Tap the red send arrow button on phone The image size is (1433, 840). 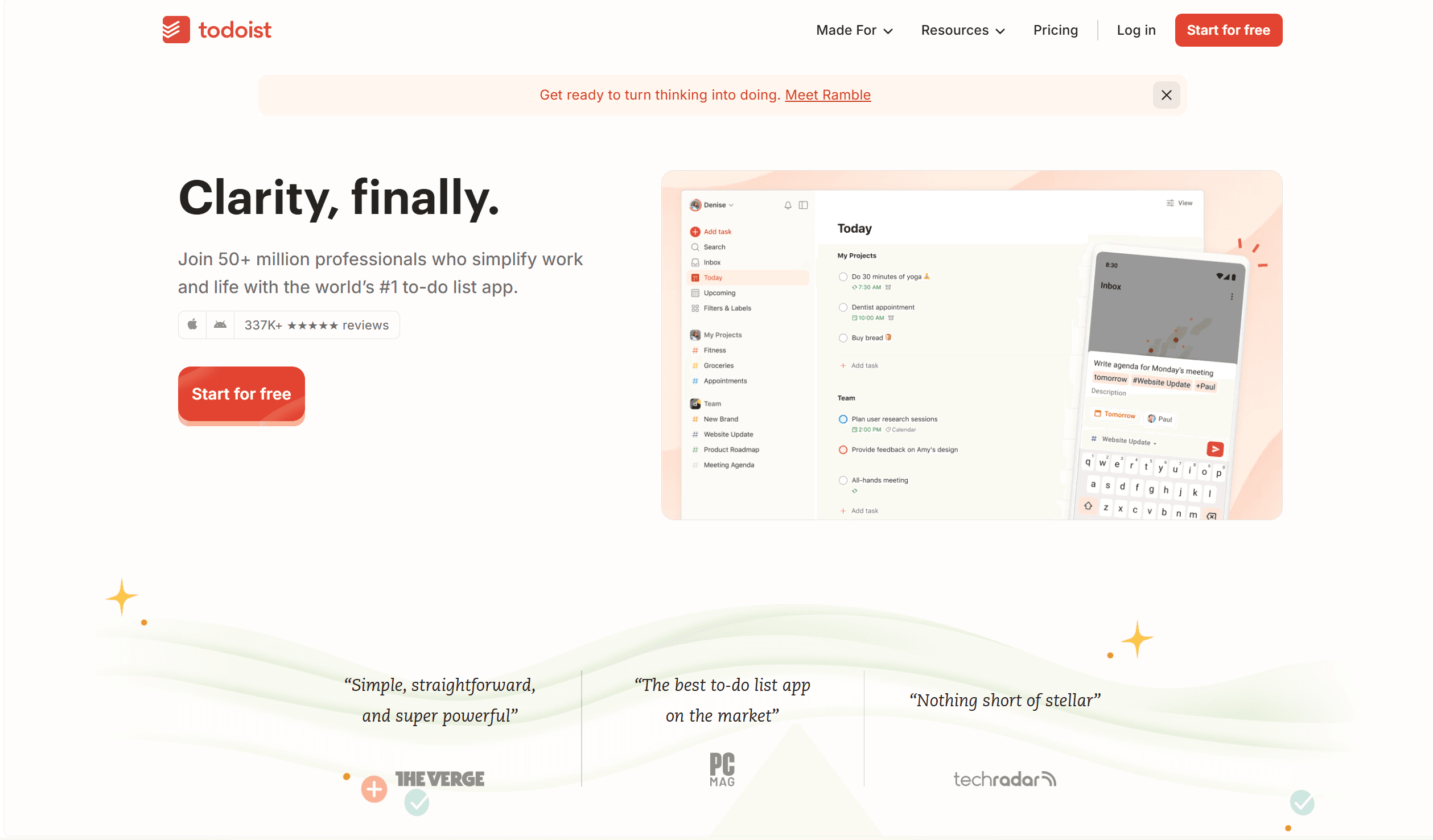pos(1215,450)
